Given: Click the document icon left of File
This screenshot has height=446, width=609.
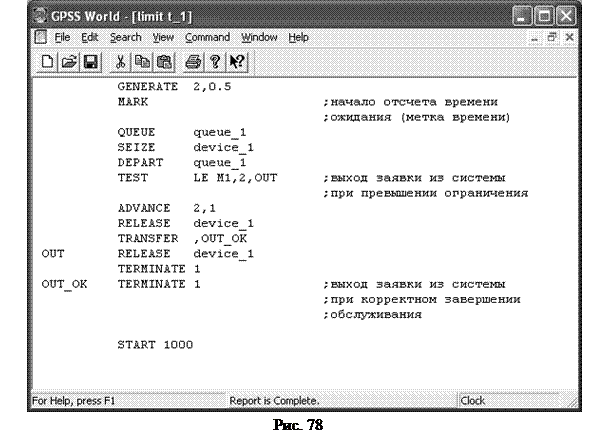Looking at the screenshot, I should [40, 37].
